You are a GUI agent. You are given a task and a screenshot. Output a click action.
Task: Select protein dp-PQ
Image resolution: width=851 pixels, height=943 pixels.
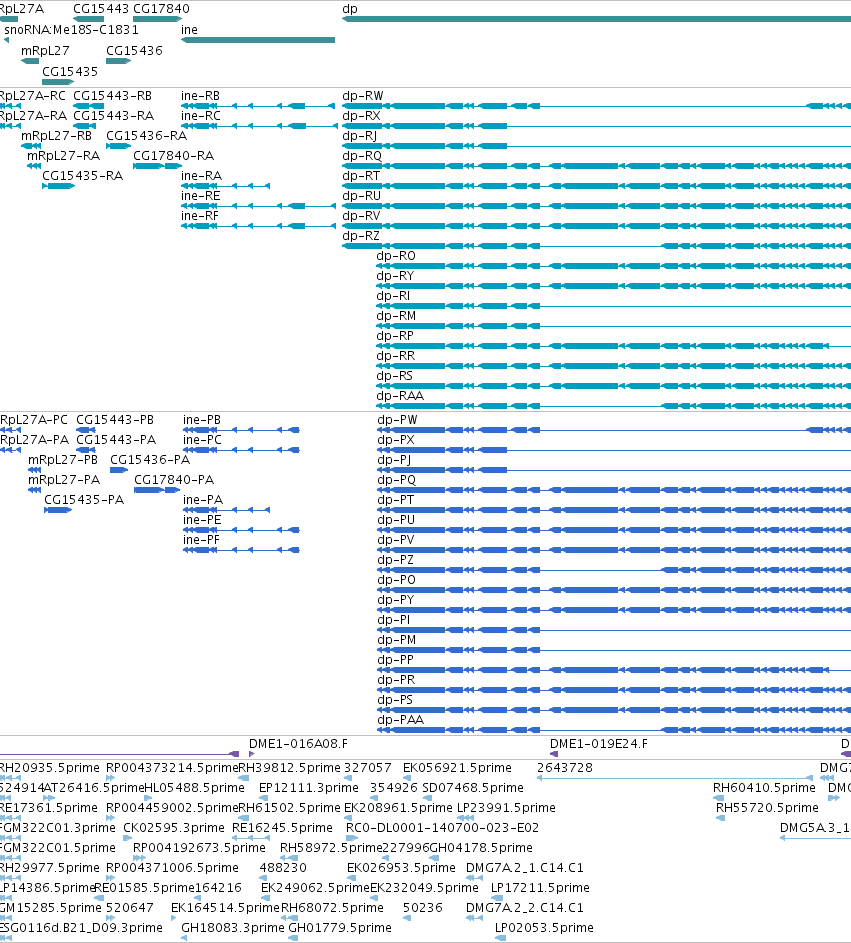pyautogui.click(x=614, y=490)
